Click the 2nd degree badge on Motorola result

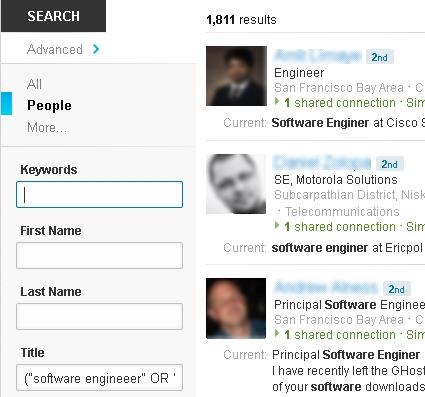390,164
